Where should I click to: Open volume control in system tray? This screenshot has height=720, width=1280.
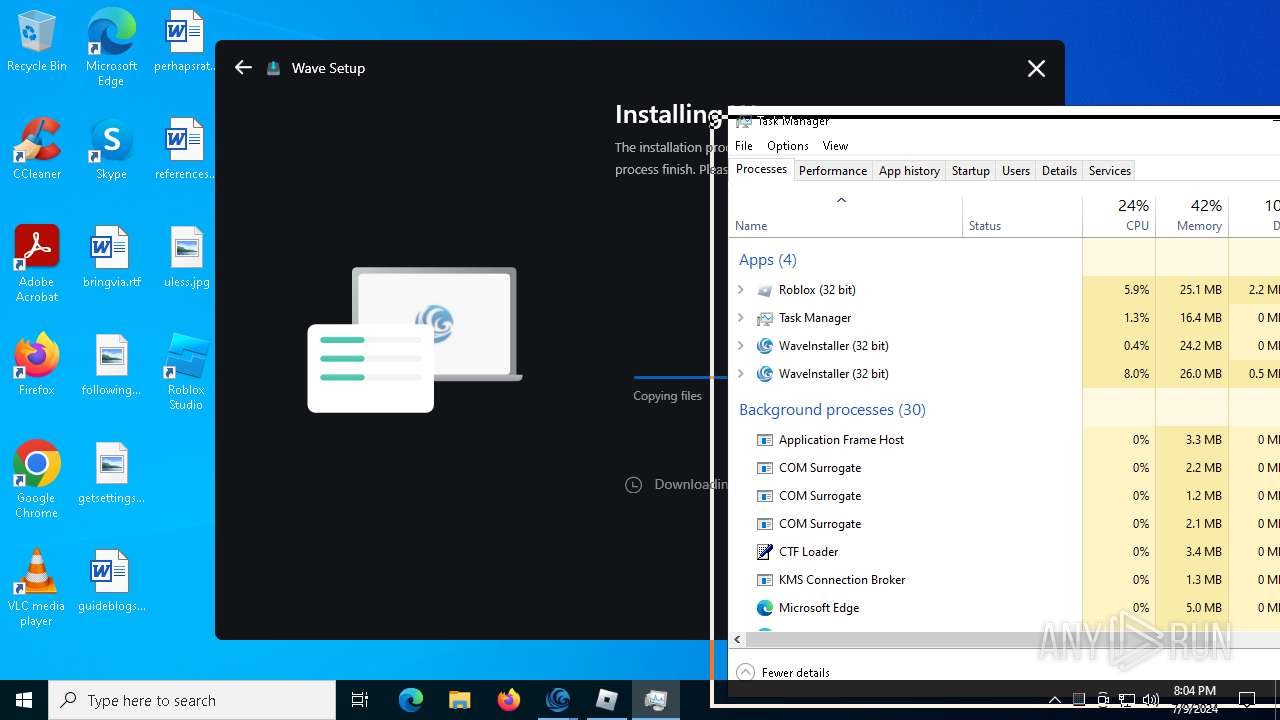tap(1151, 700)
